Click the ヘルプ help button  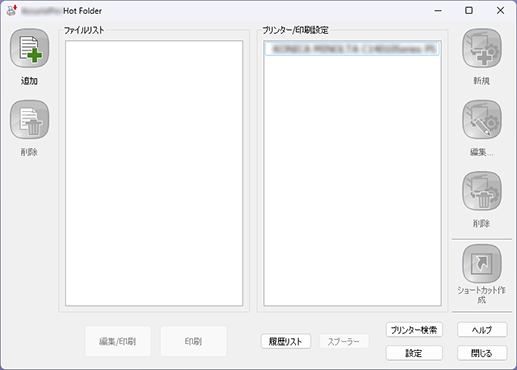click(x=482, y=330)
